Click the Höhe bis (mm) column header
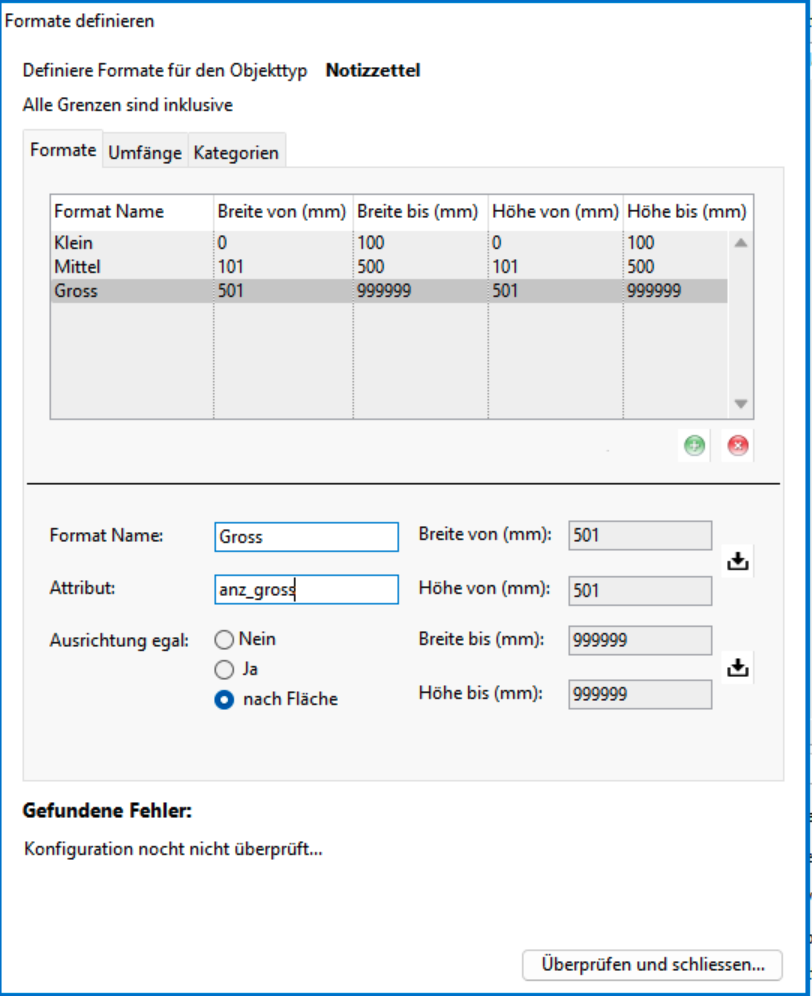The image size is (812, 996). [687, 212]
